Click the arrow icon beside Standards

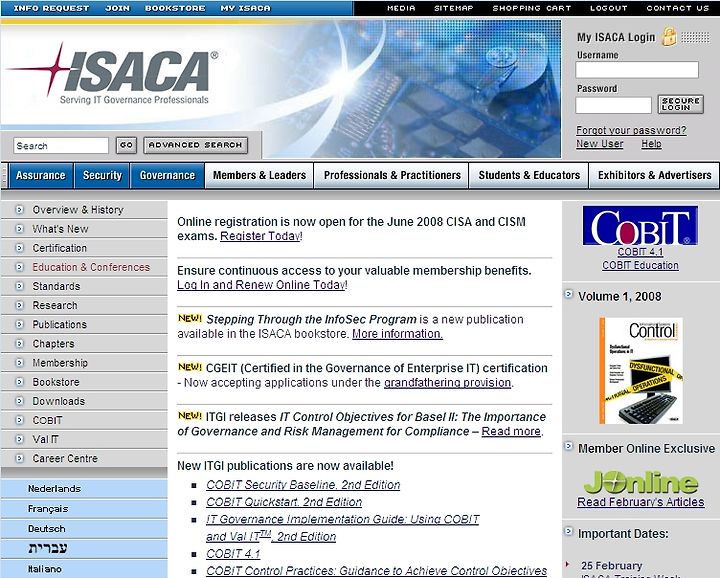point(19,286)
